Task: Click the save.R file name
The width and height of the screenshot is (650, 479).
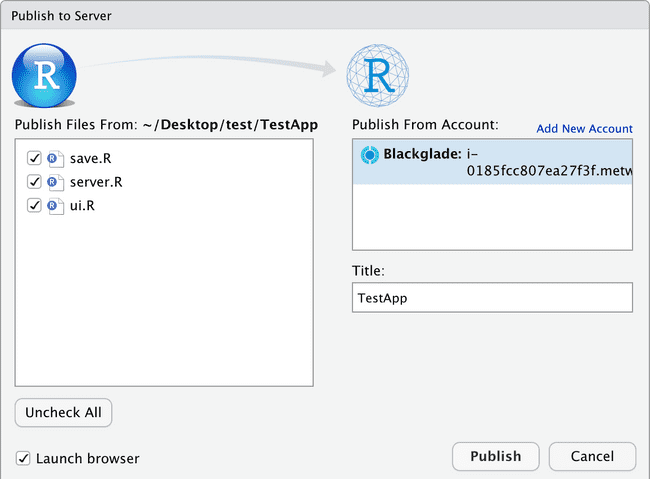Action: (x=90, y=158)
